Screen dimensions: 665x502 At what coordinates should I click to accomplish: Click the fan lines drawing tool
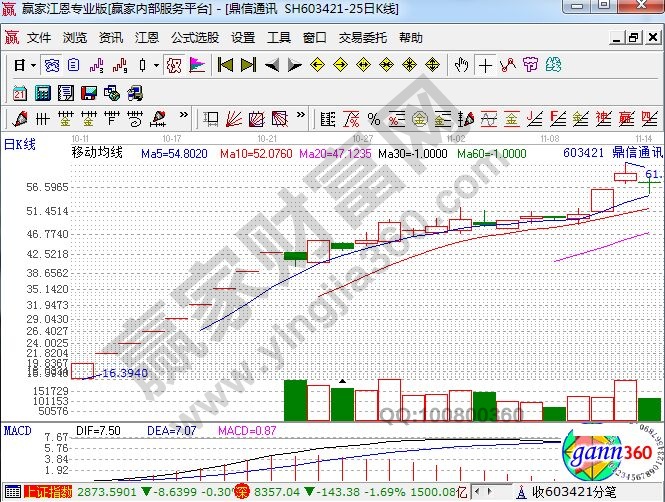(233, 119)
